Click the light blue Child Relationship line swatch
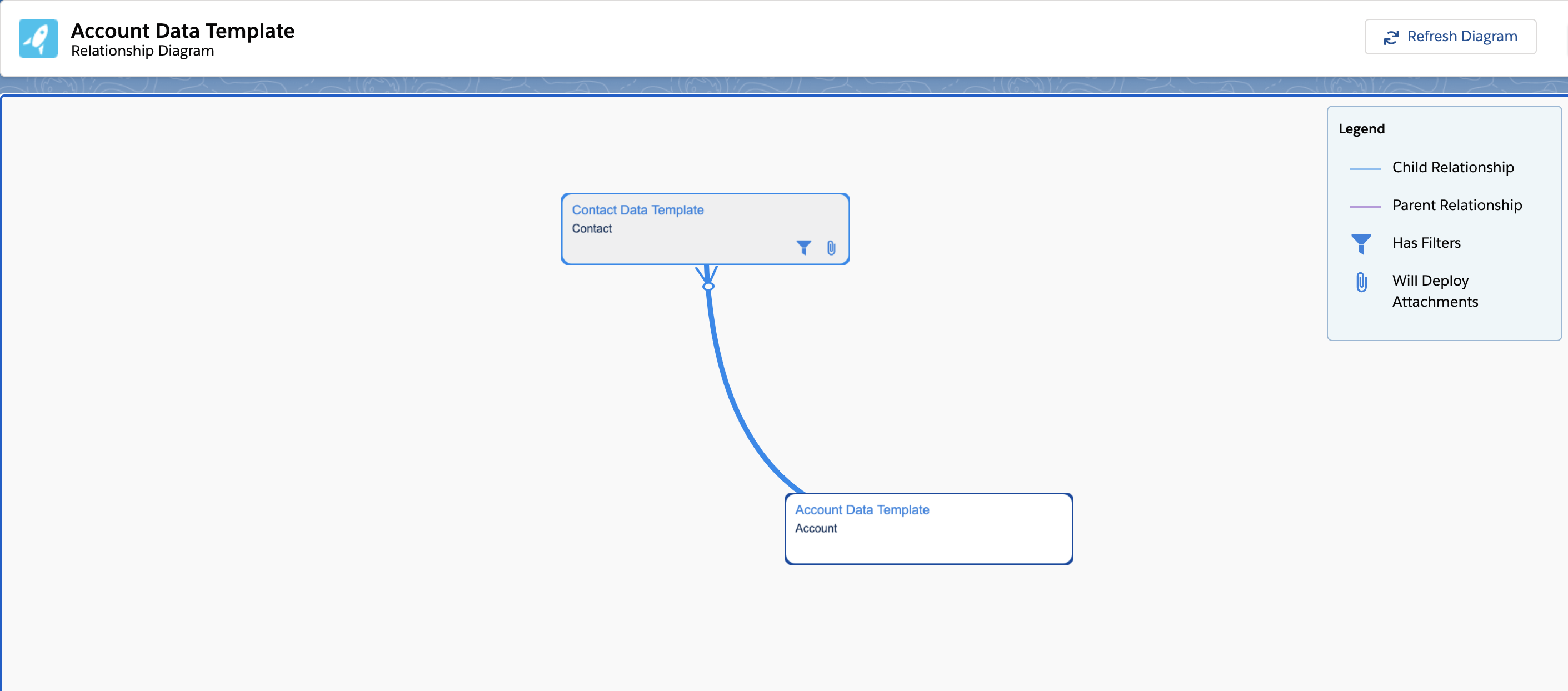This screenshot has height=691, width=1568. click(x=1365, y=168)
